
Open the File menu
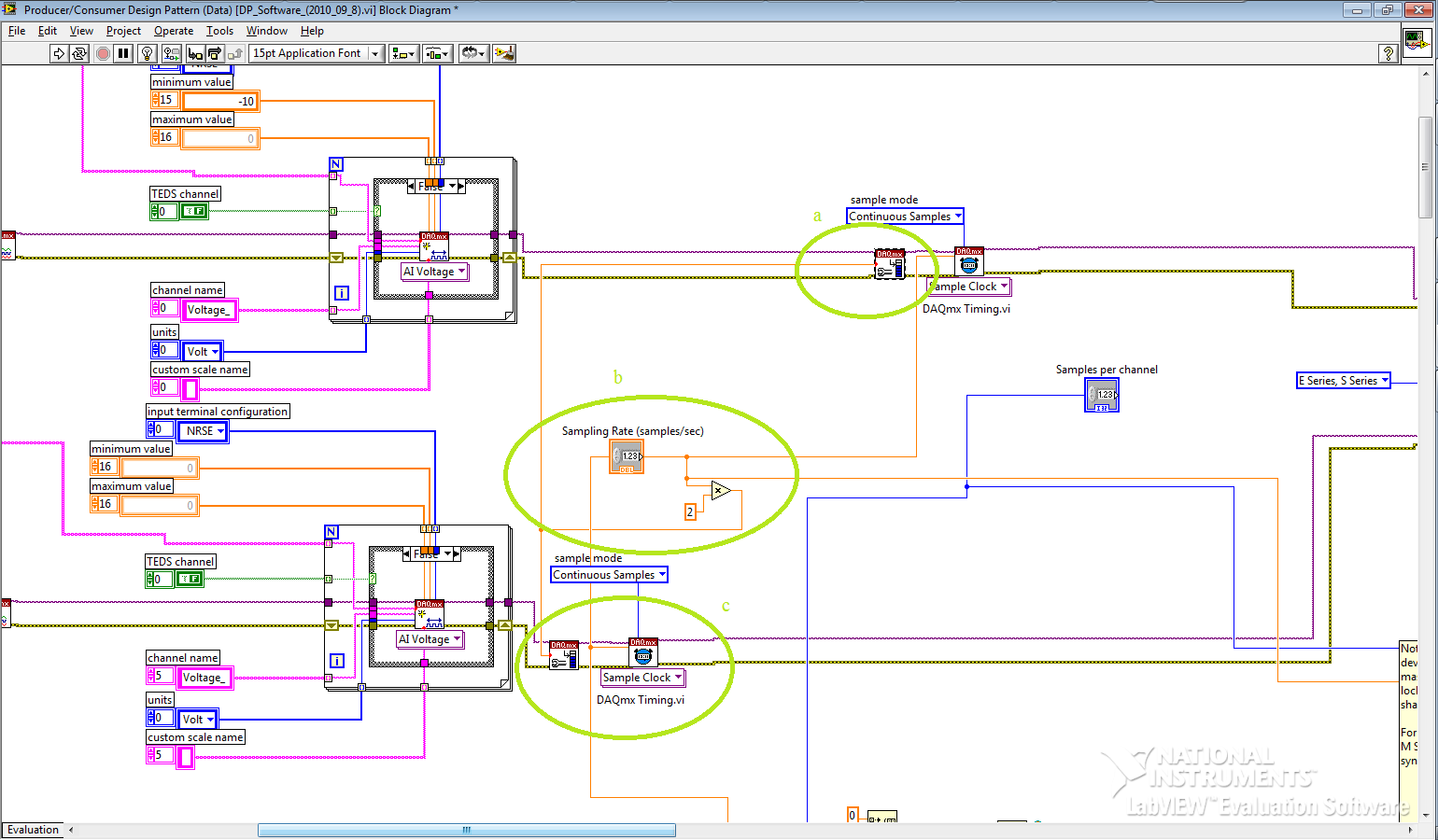17,31
